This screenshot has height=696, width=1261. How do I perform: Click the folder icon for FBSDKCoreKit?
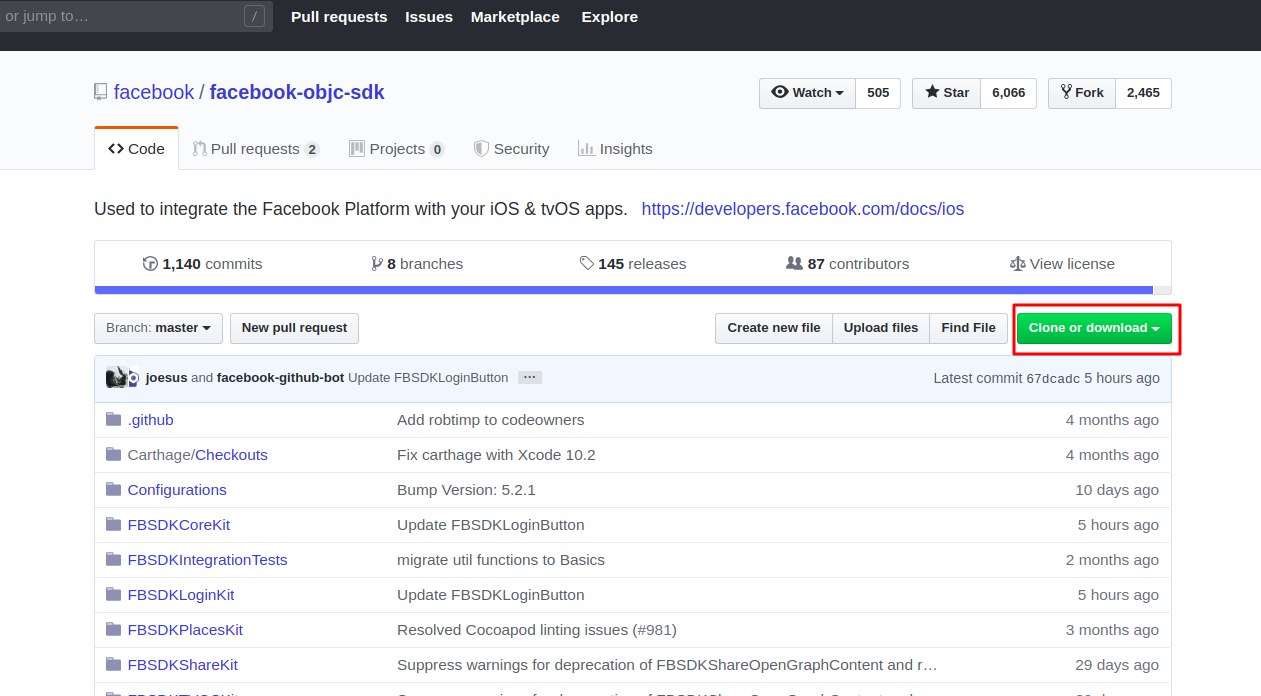click(x=113, y=525)
